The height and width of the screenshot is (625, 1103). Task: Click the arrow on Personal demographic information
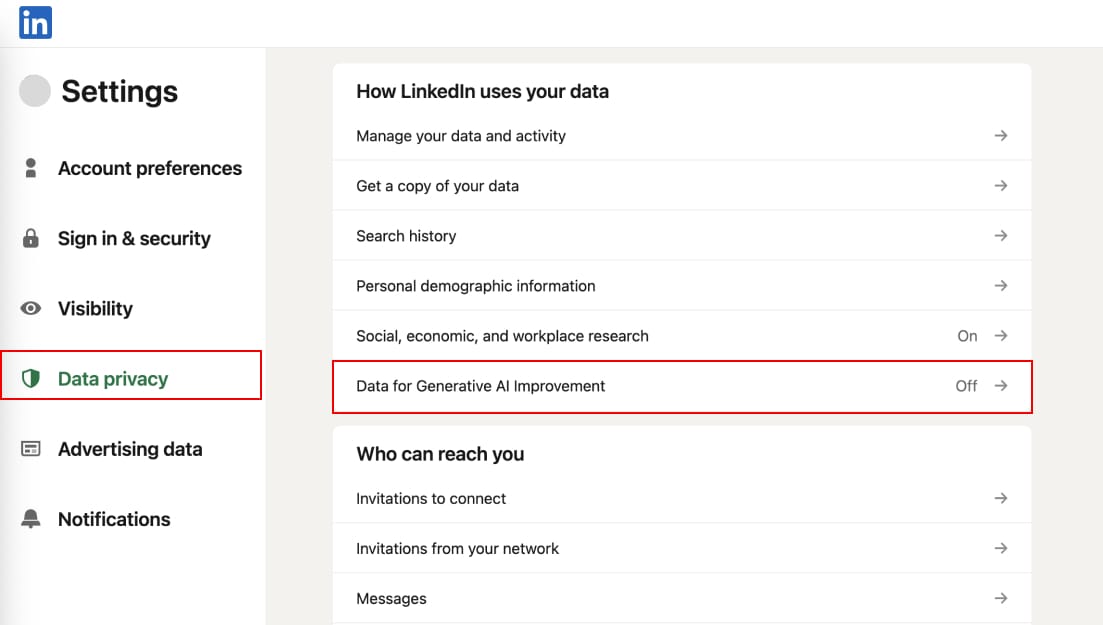(x=1001, y=285)
